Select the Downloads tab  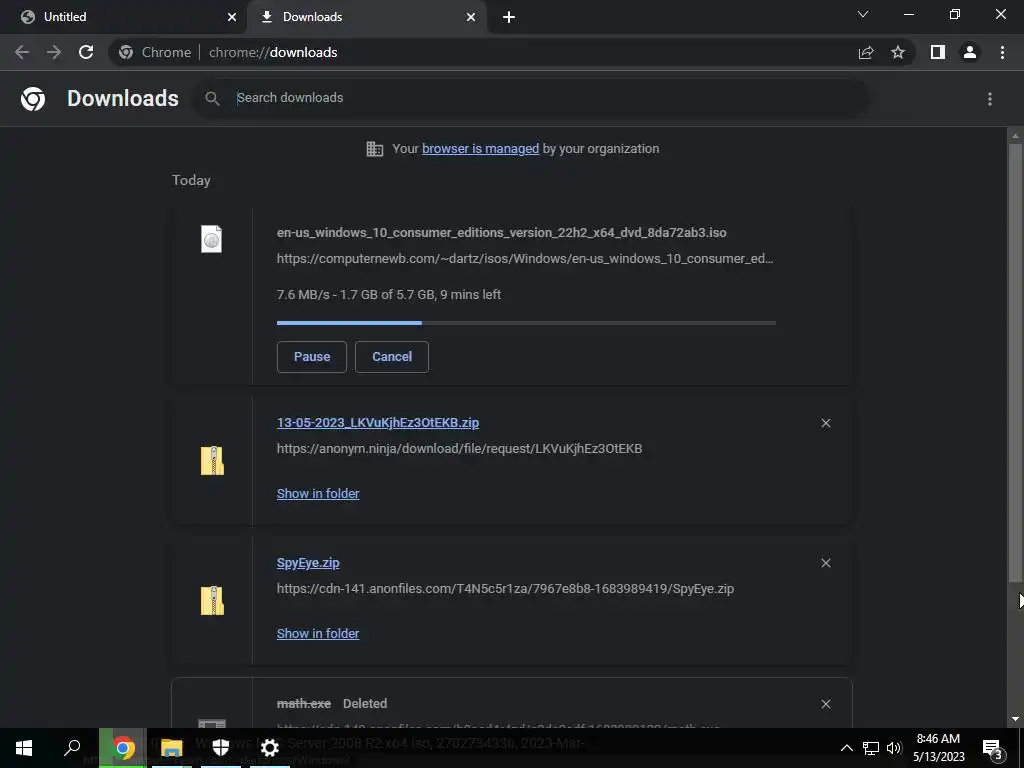pos(366,17)
